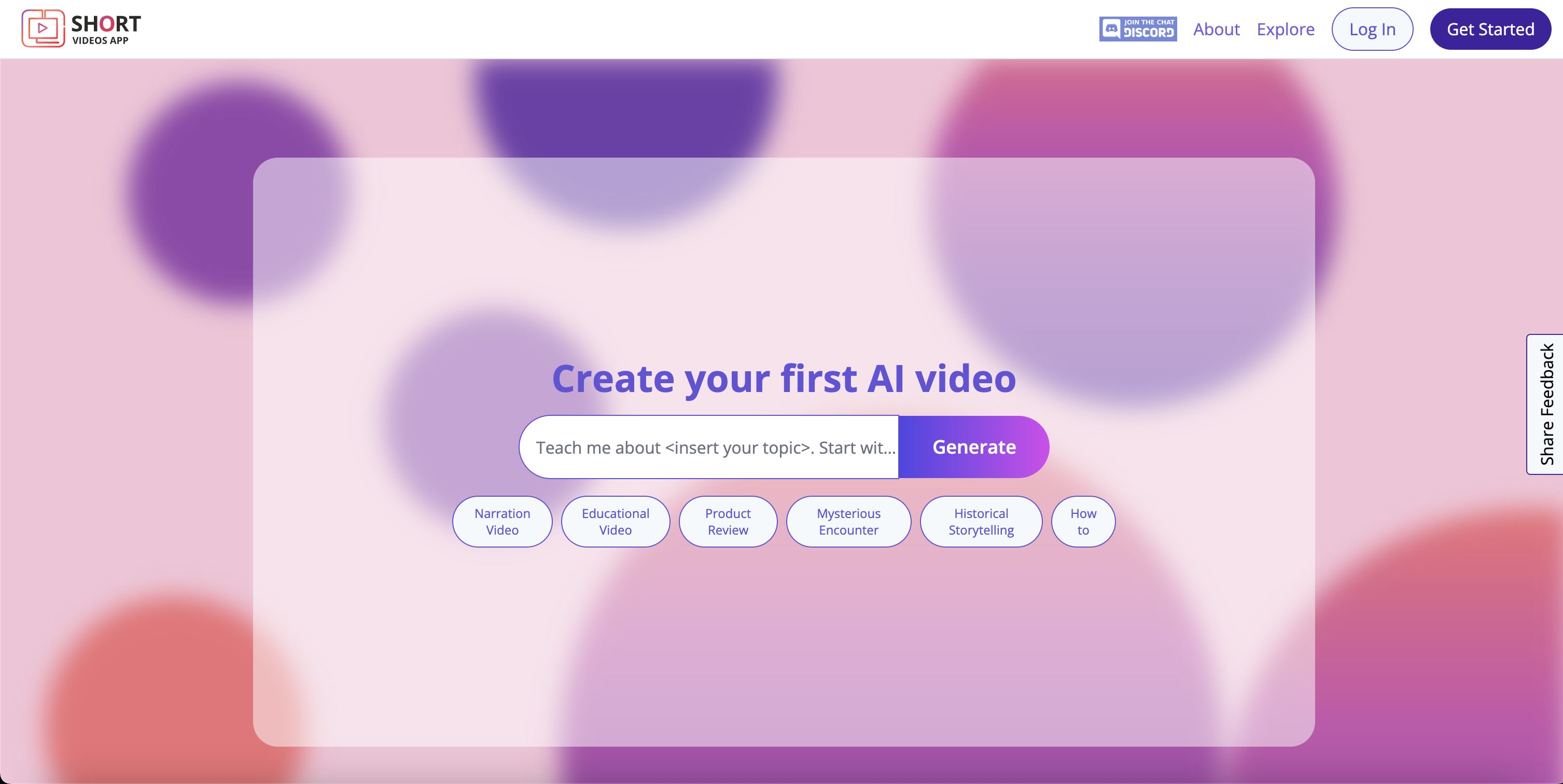Open the Join the Chat Discord badge
The image size is (1563, 784).
click(x=1138, y=29)
